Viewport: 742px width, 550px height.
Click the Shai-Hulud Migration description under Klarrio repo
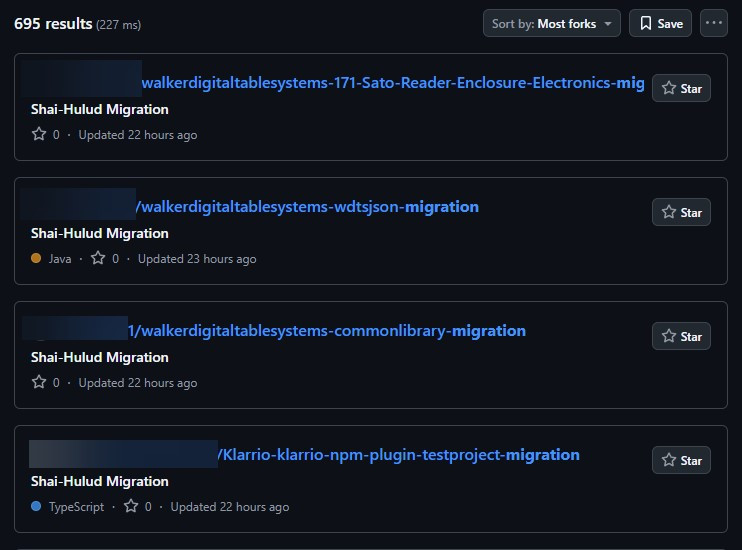(100, 481)
